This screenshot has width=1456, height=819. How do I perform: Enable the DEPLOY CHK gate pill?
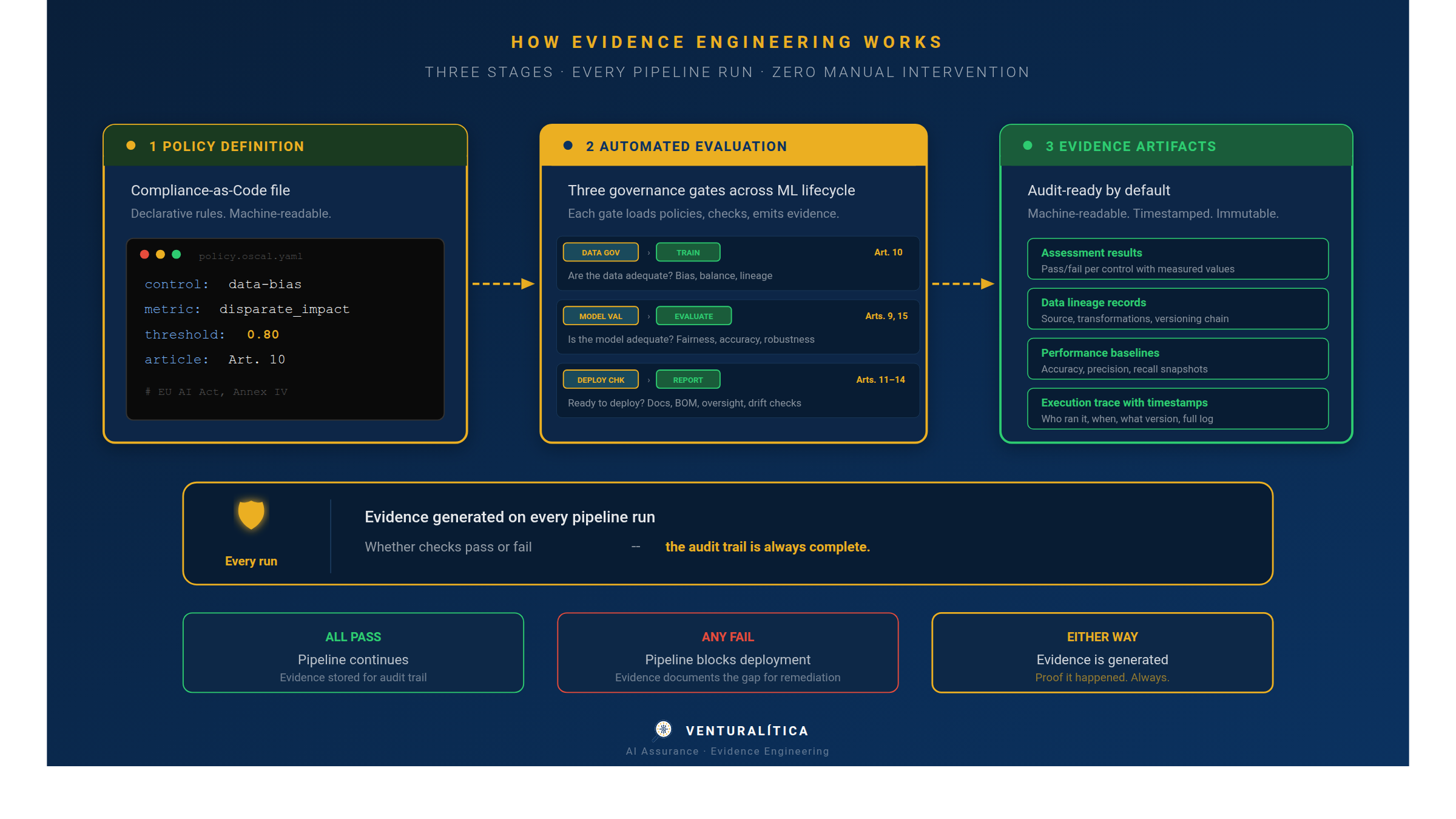600,379
